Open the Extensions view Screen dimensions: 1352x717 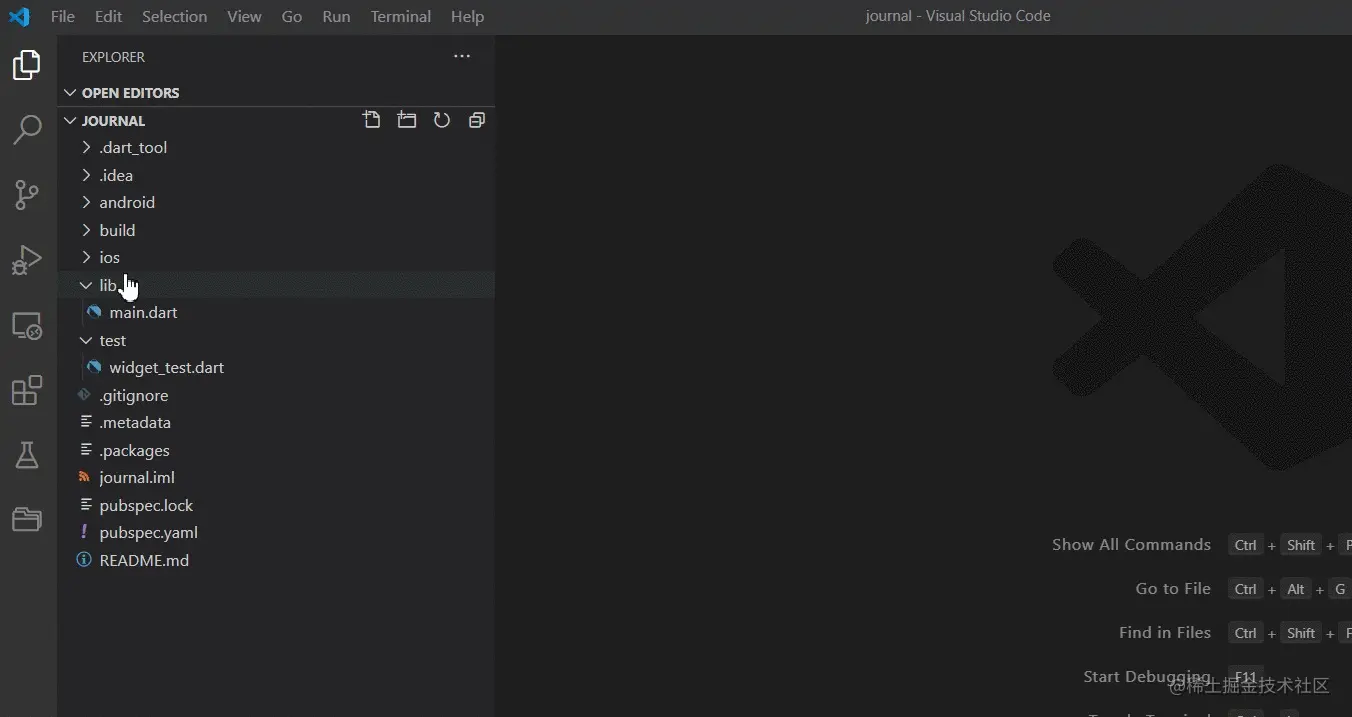27,390
